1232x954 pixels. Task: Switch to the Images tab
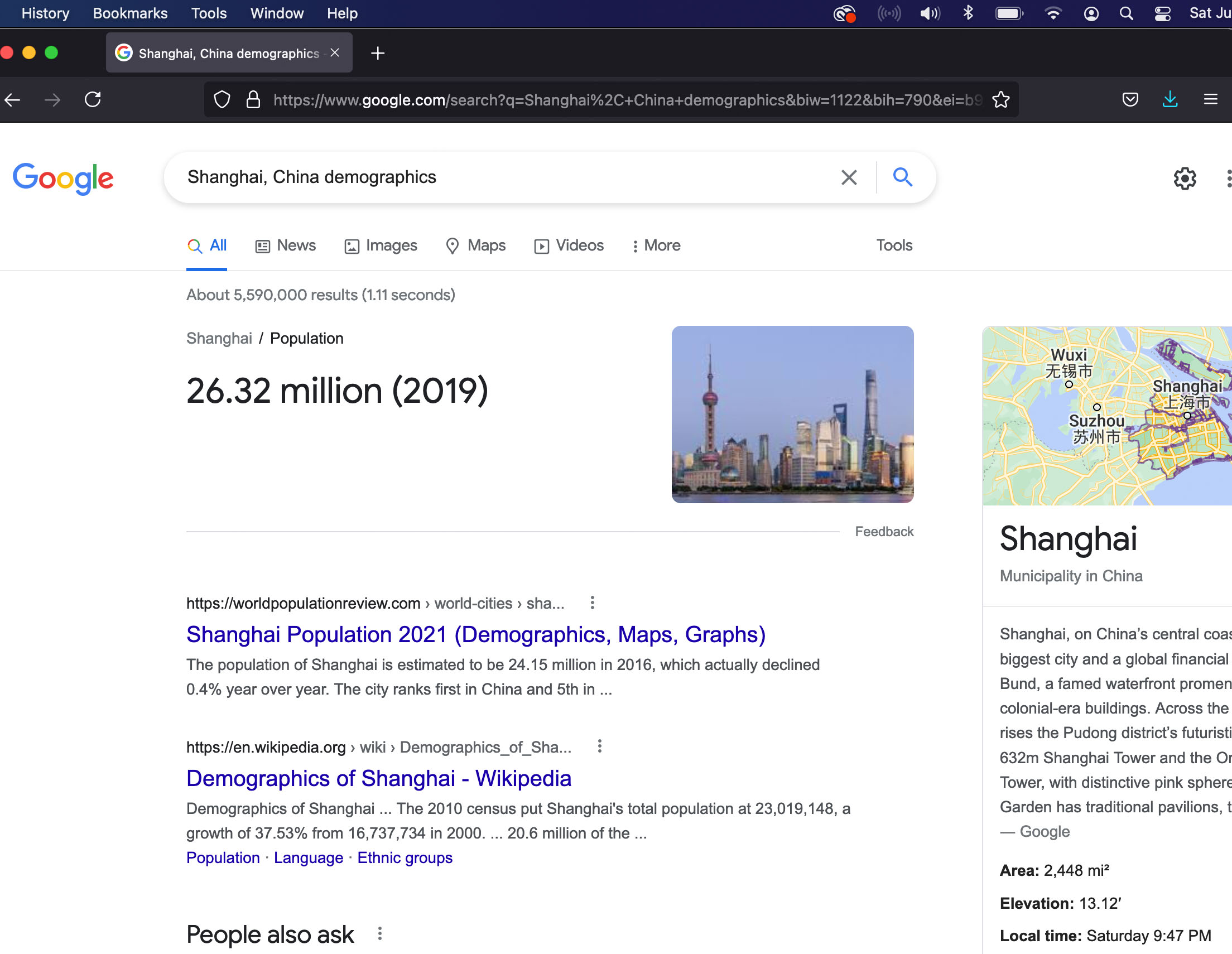381,245
